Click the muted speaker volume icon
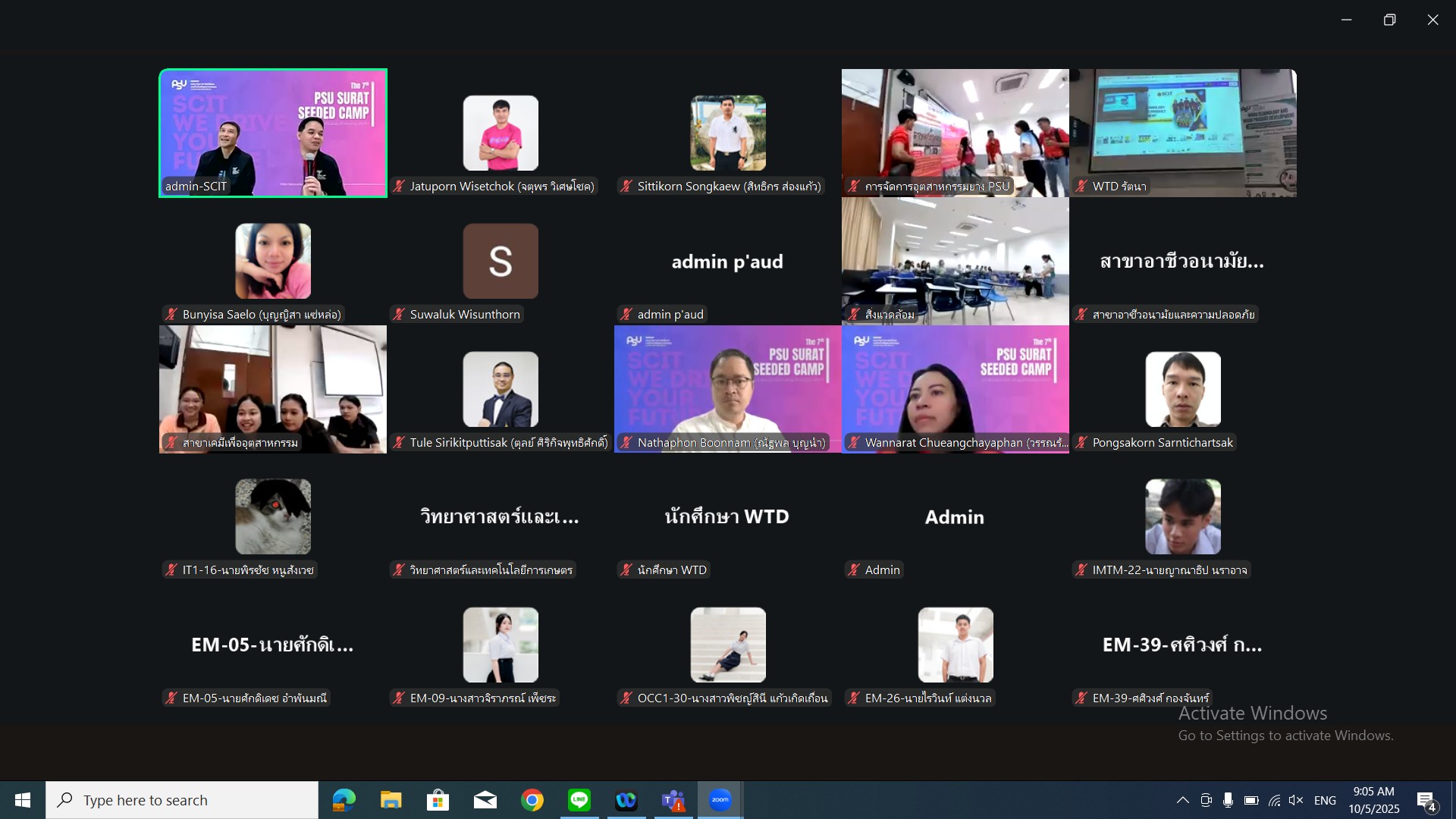The width and height of the screenshot is (1456, 819). [x=1296, y=800]
